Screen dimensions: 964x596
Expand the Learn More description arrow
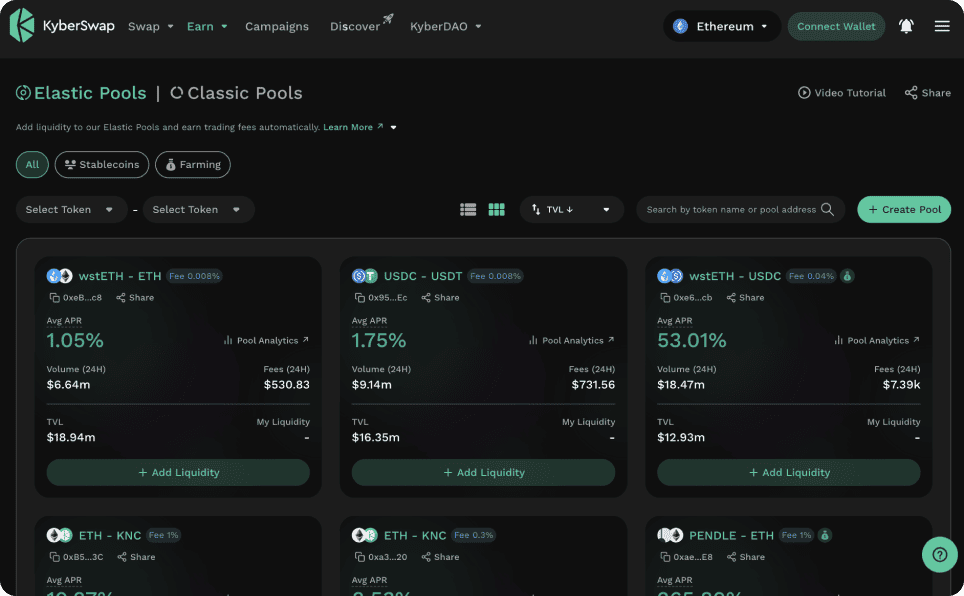click(393, 127)
